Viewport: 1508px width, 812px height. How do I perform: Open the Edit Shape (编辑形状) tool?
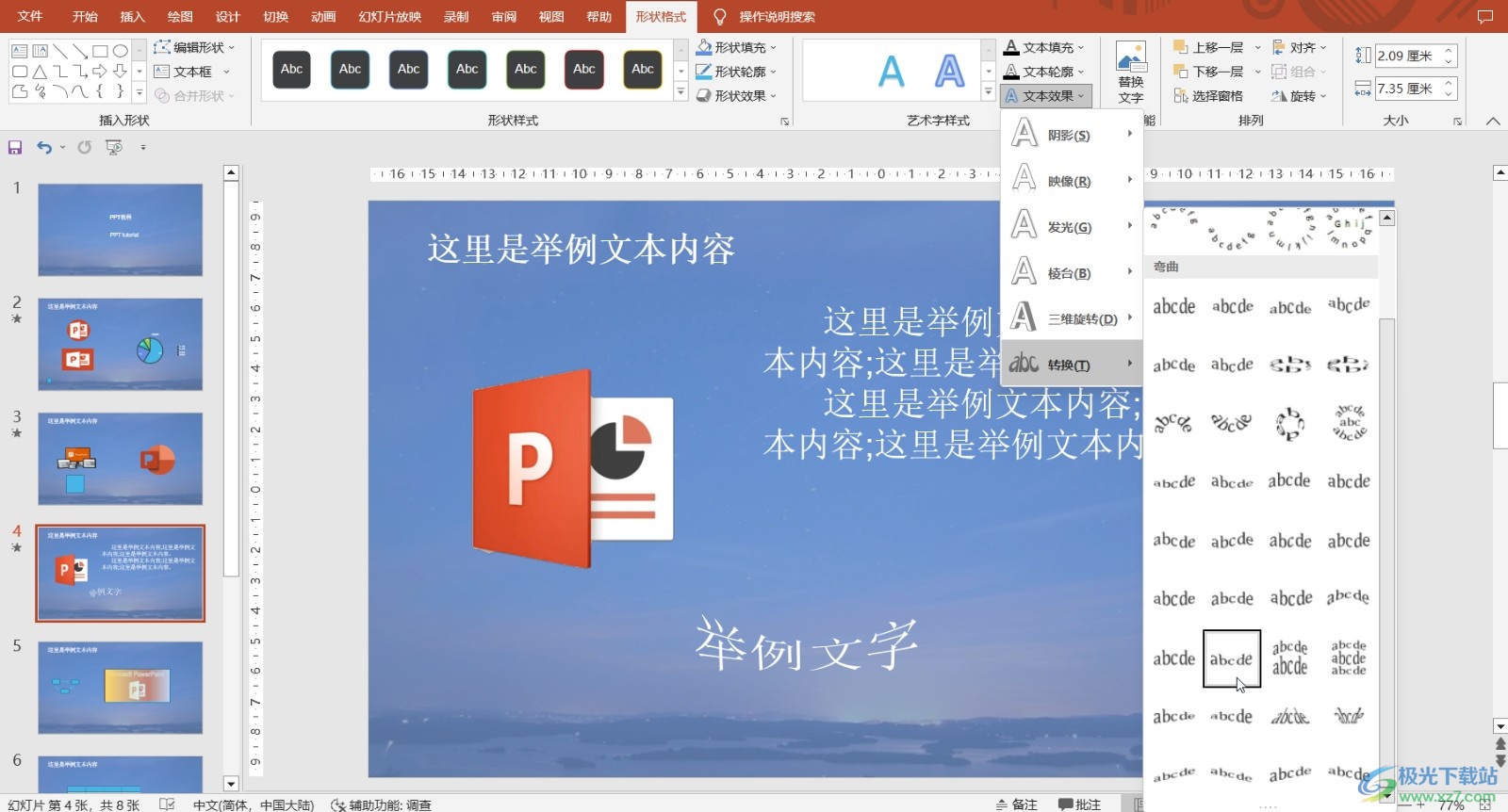point(194,47)
